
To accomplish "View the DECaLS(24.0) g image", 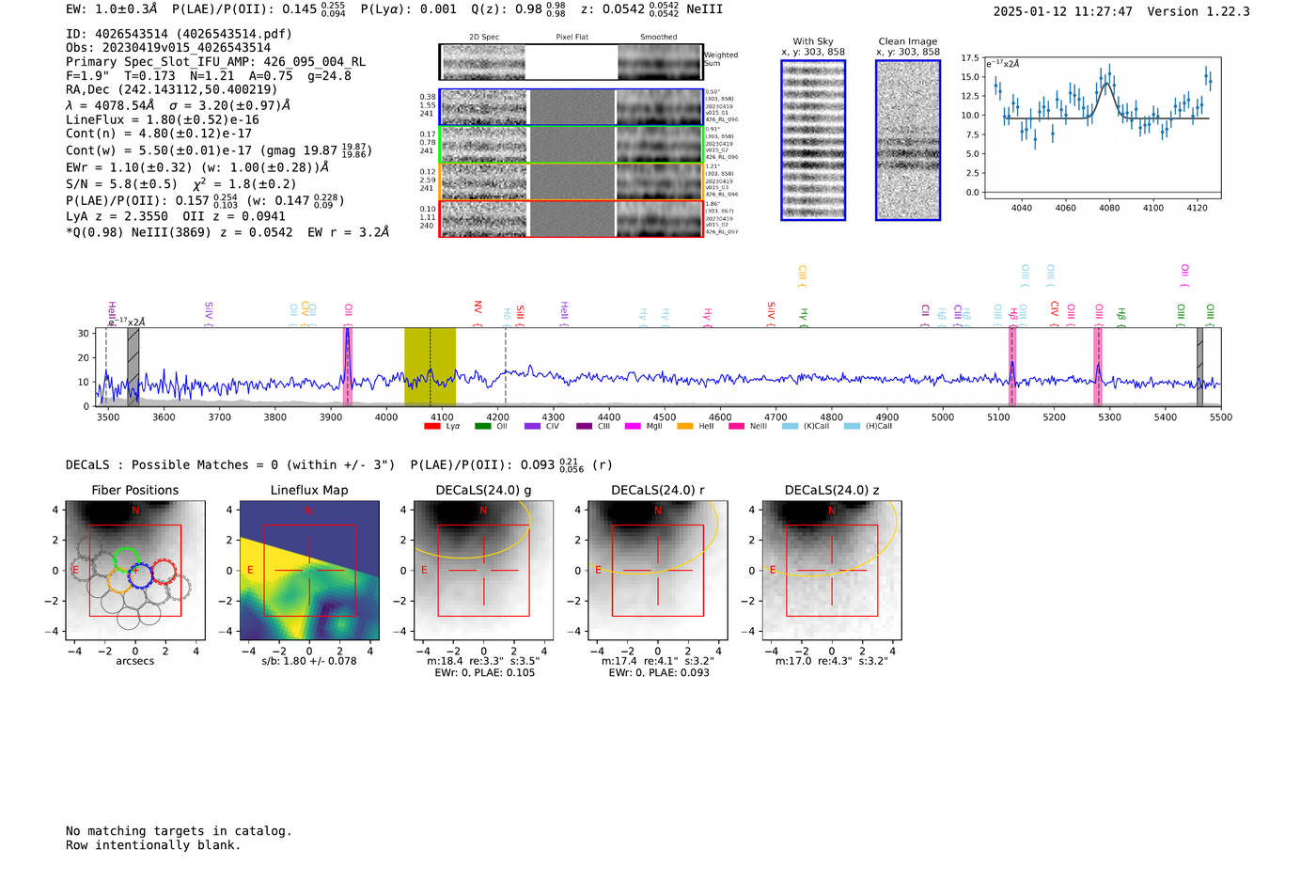I will [484, 570].
